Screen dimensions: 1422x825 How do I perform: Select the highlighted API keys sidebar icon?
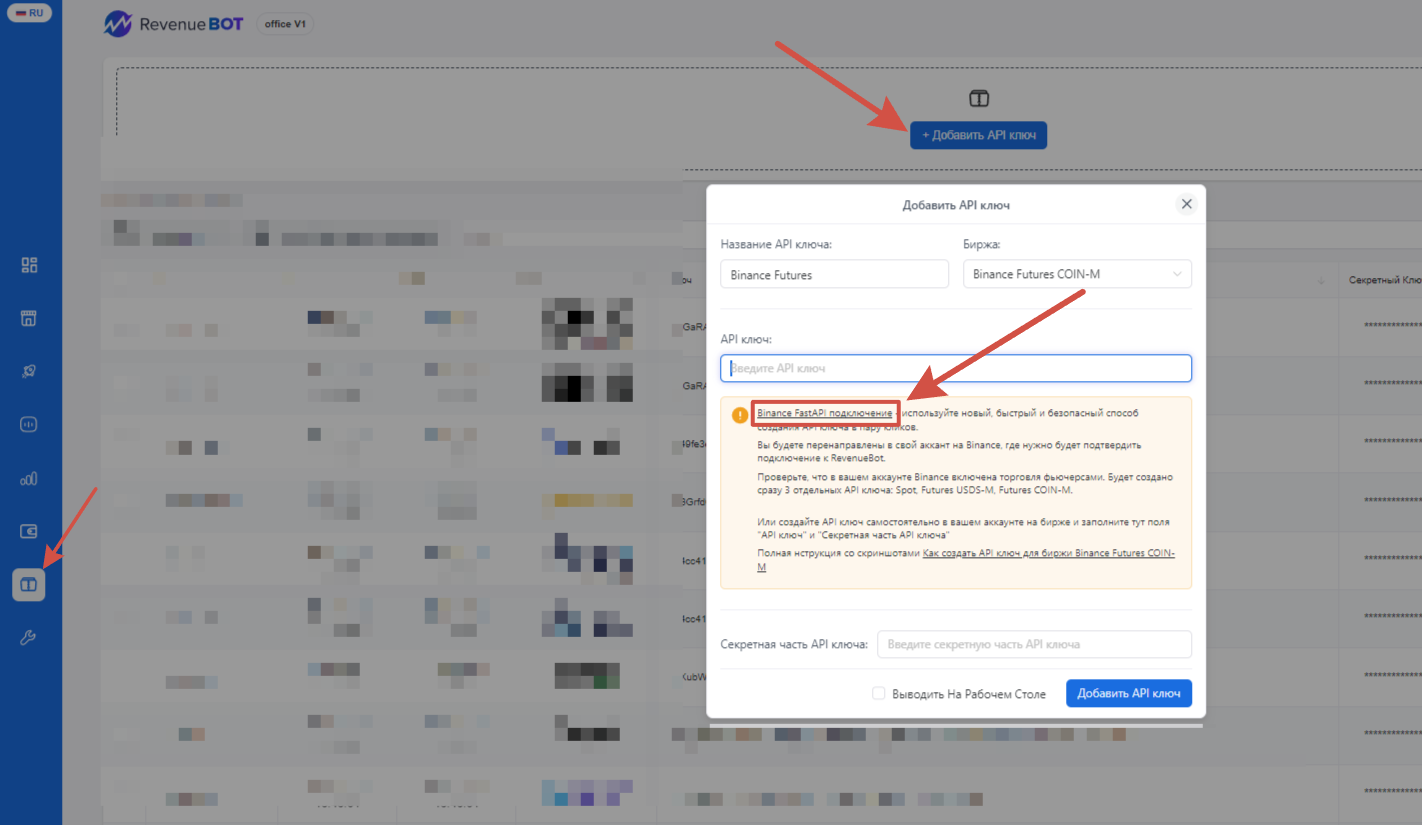point(29,584)
